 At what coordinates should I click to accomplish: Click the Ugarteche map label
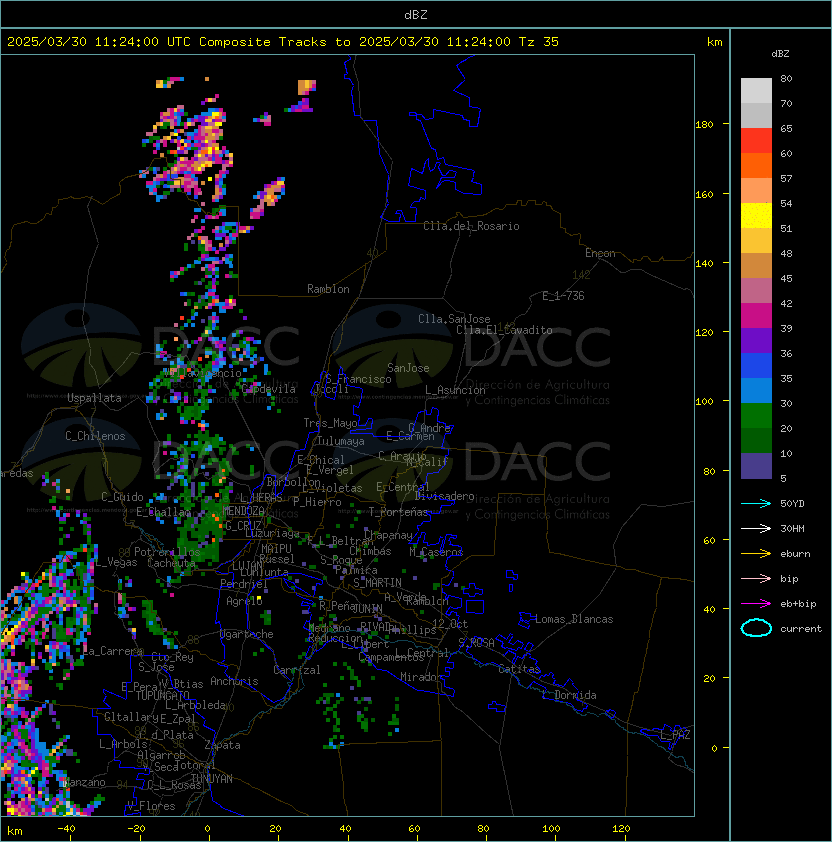click(247, 634)
